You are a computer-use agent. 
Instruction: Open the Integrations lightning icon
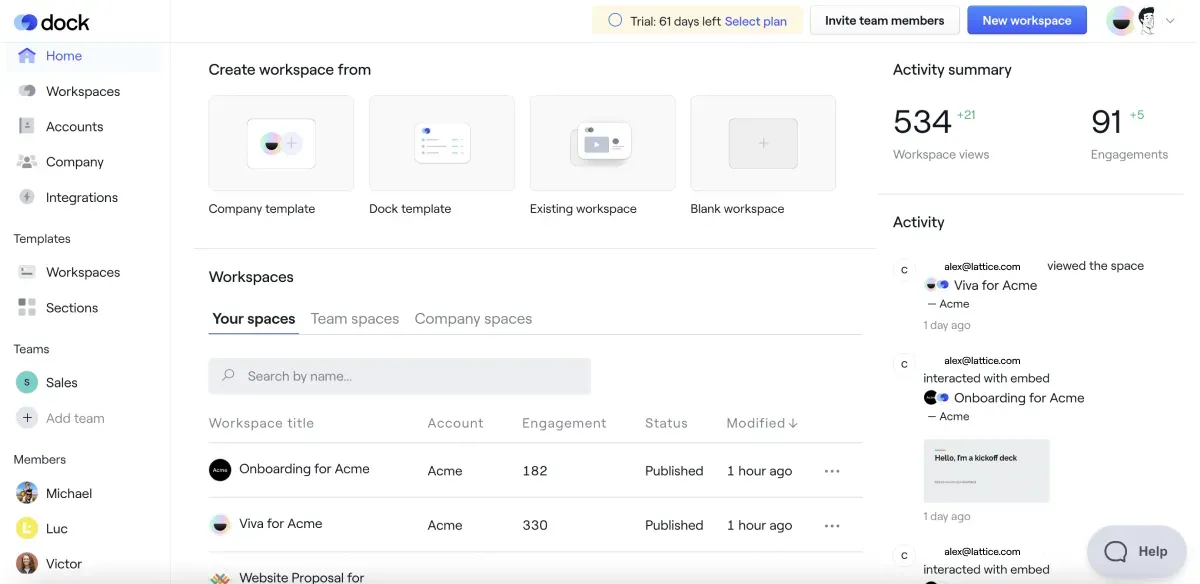click(27, 197)
